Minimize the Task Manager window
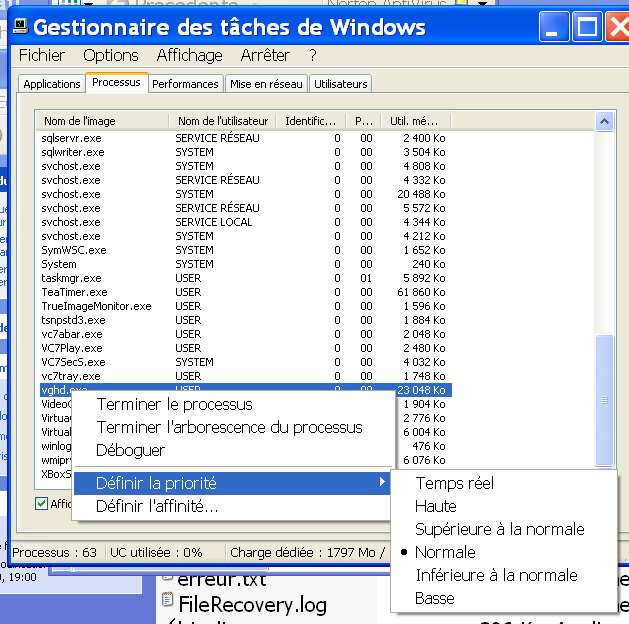This screenshot has height=624, width=629. pos(554,27)
